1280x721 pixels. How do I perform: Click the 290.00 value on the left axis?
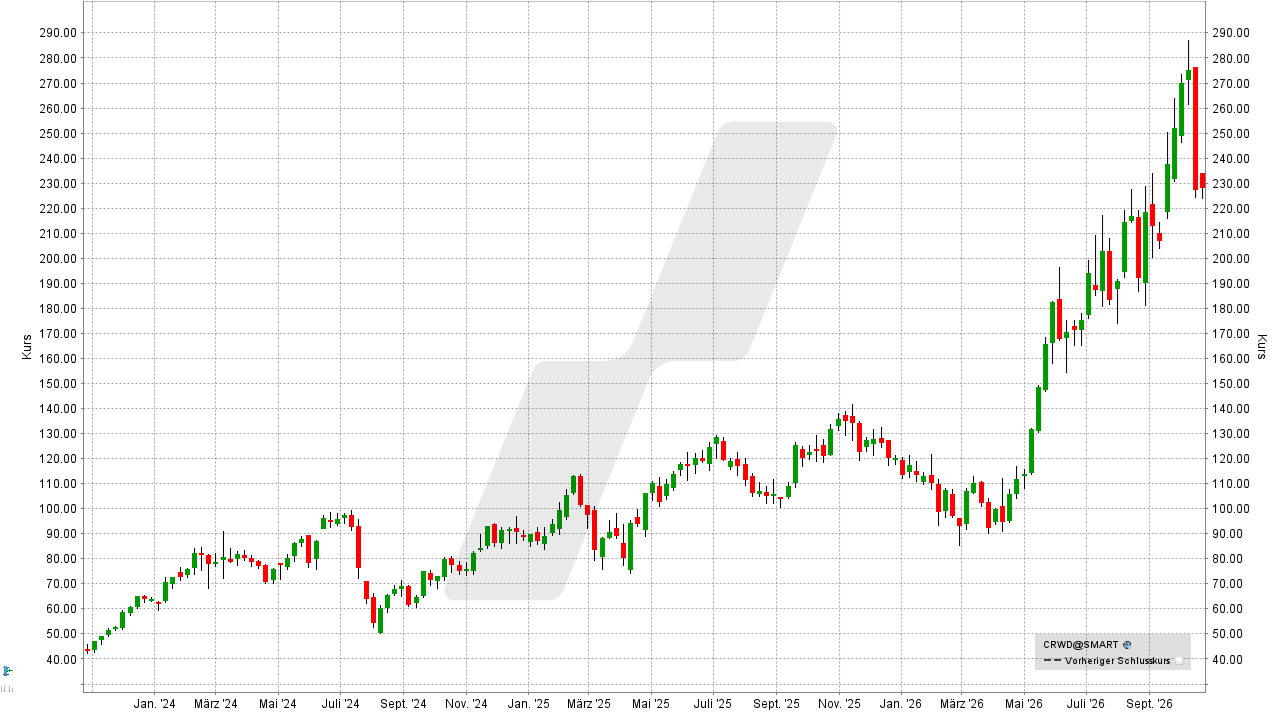(59, 32)
